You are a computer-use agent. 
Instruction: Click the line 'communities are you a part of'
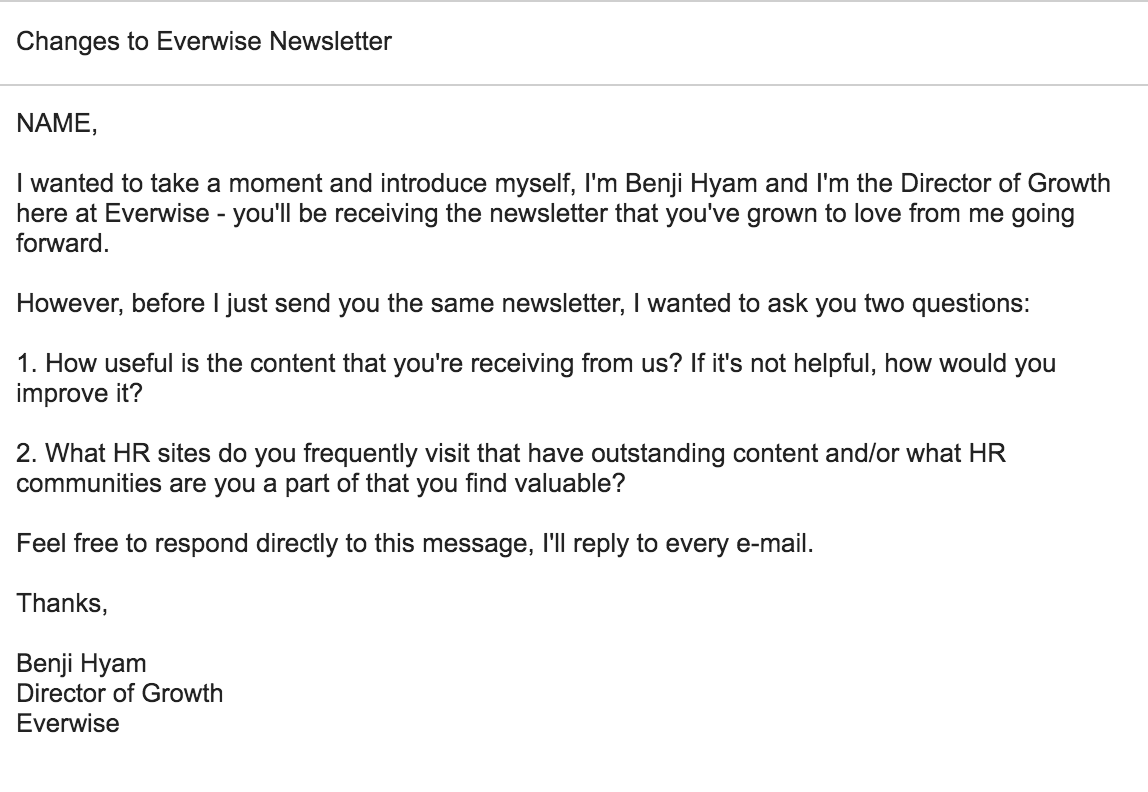point(321,483)
